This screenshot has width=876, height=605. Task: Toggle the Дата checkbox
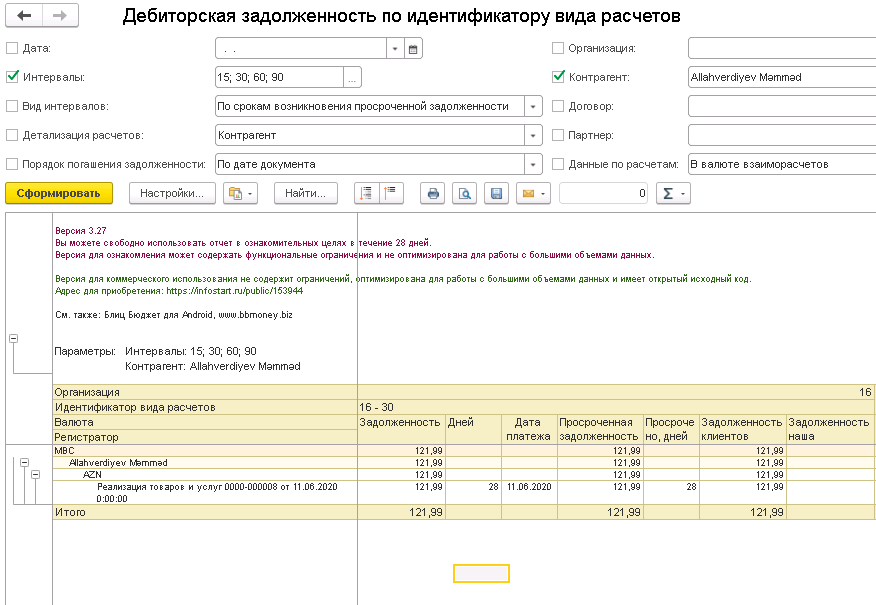pos(12,48)
